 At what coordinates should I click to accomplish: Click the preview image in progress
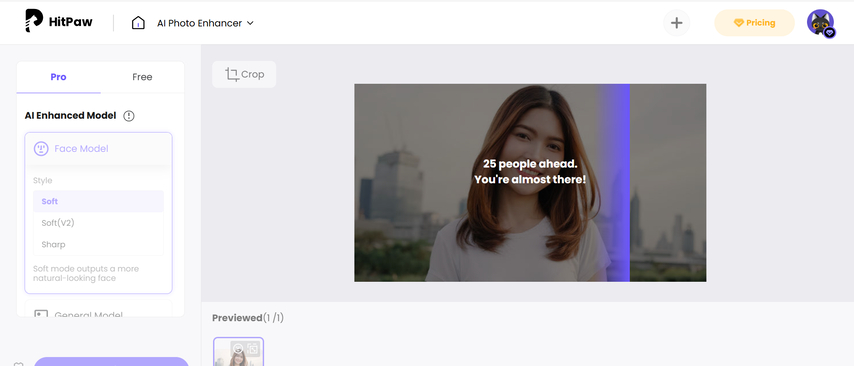tap(530, 183)
